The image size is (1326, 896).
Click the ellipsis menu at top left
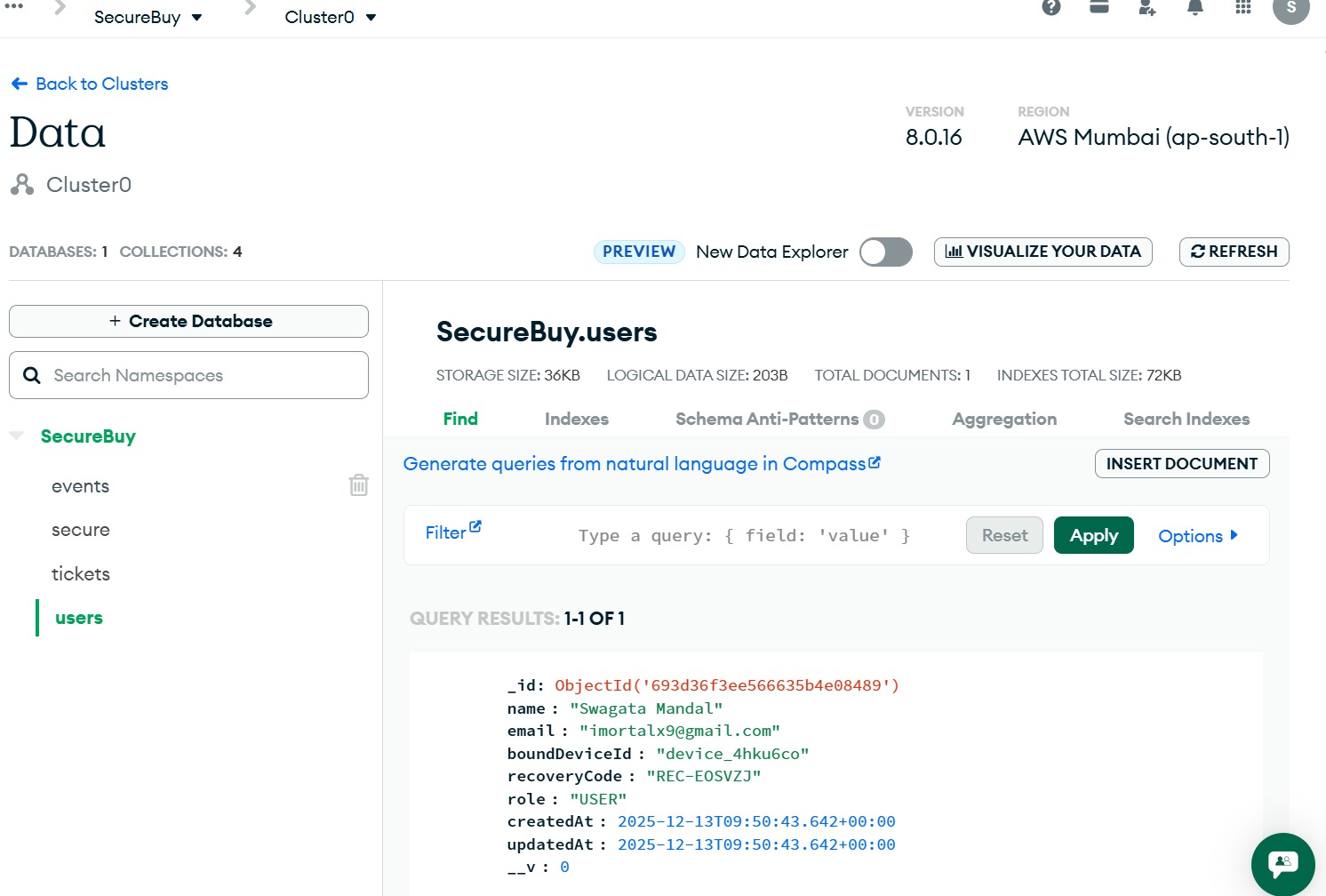pyautogui.click(x=14, y=5)
